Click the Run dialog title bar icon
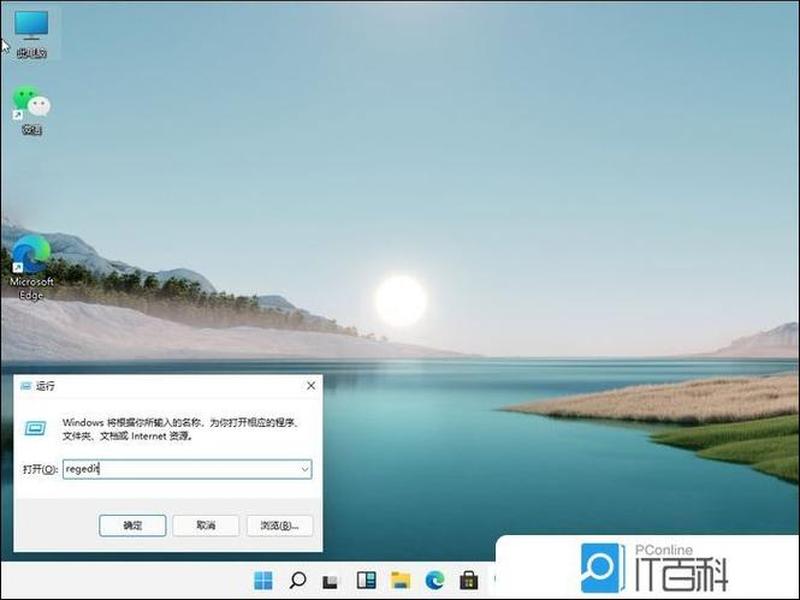800x600 pixels. (26, 386)
